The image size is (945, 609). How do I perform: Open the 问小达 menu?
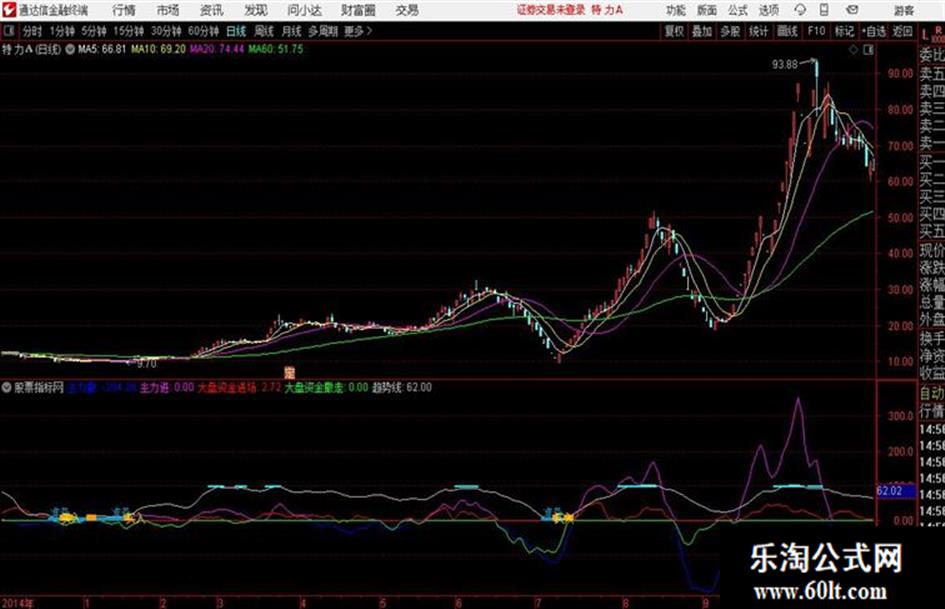point(304,10)
